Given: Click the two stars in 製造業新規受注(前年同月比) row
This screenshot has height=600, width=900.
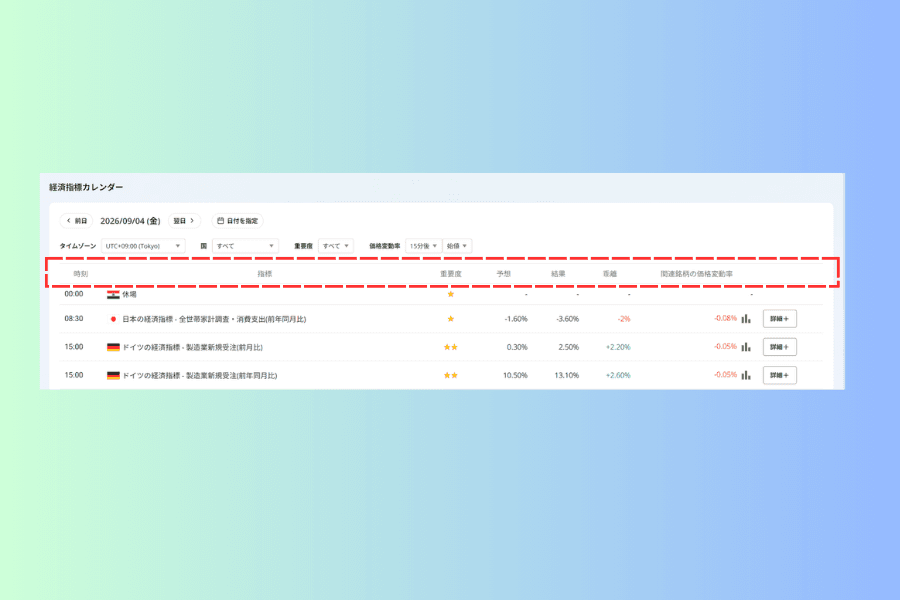Looking at the screenshot, I should tap(451, 375).
